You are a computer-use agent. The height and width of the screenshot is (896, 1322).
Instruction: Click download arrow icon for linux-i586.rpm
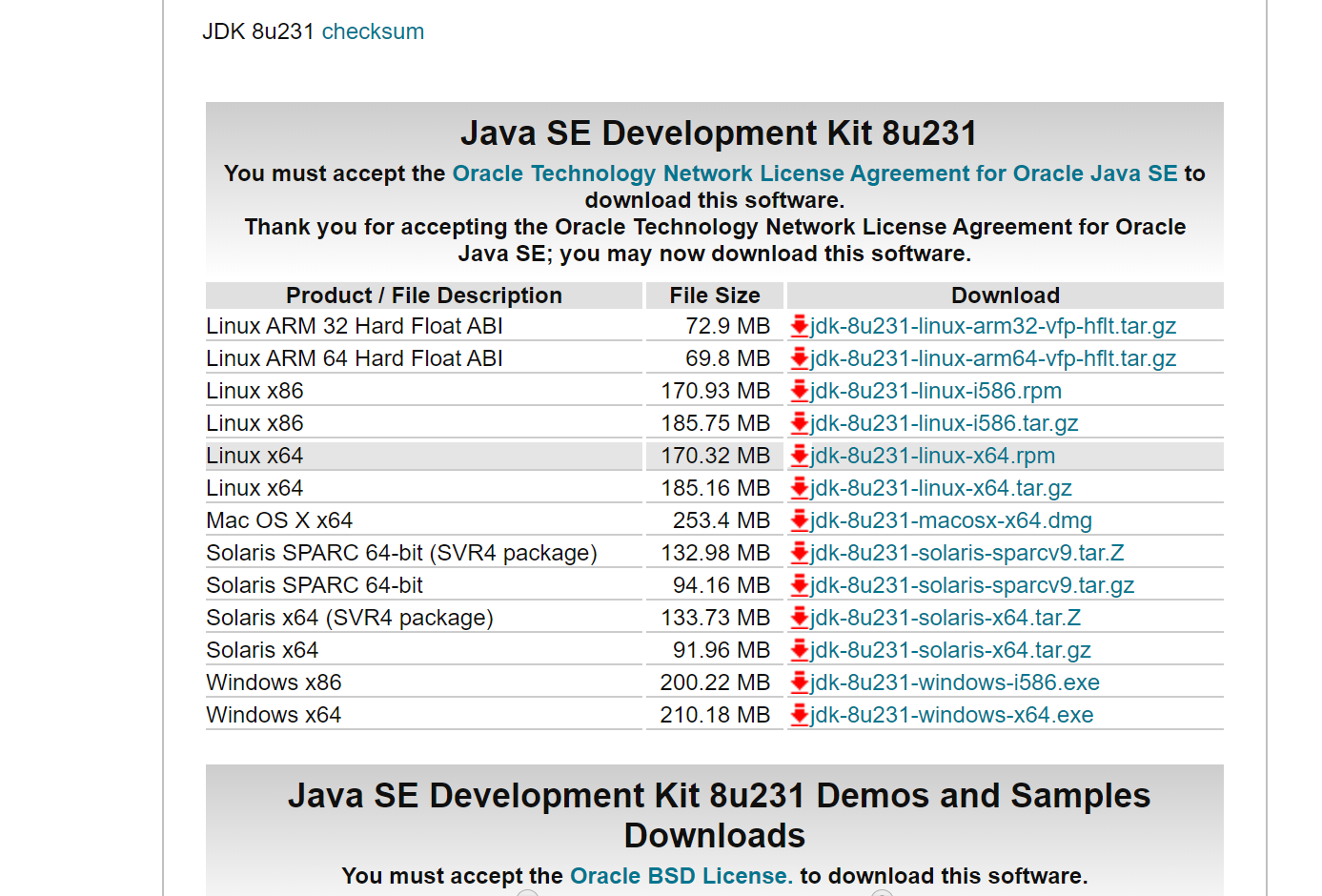800,391
